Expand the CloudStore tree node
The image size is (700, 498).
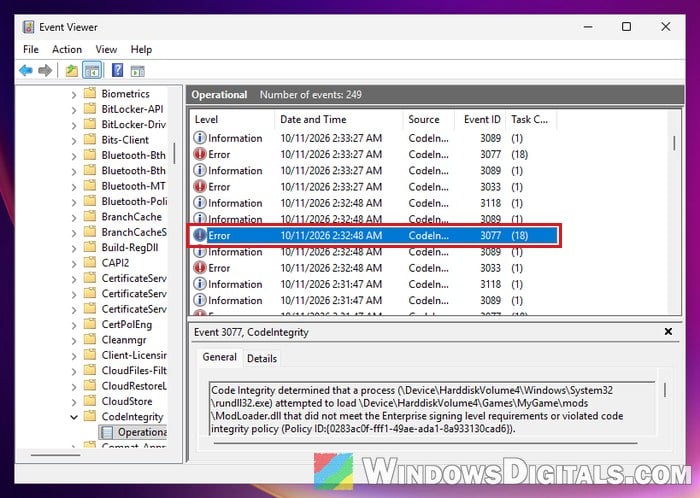tap(74, 402)
